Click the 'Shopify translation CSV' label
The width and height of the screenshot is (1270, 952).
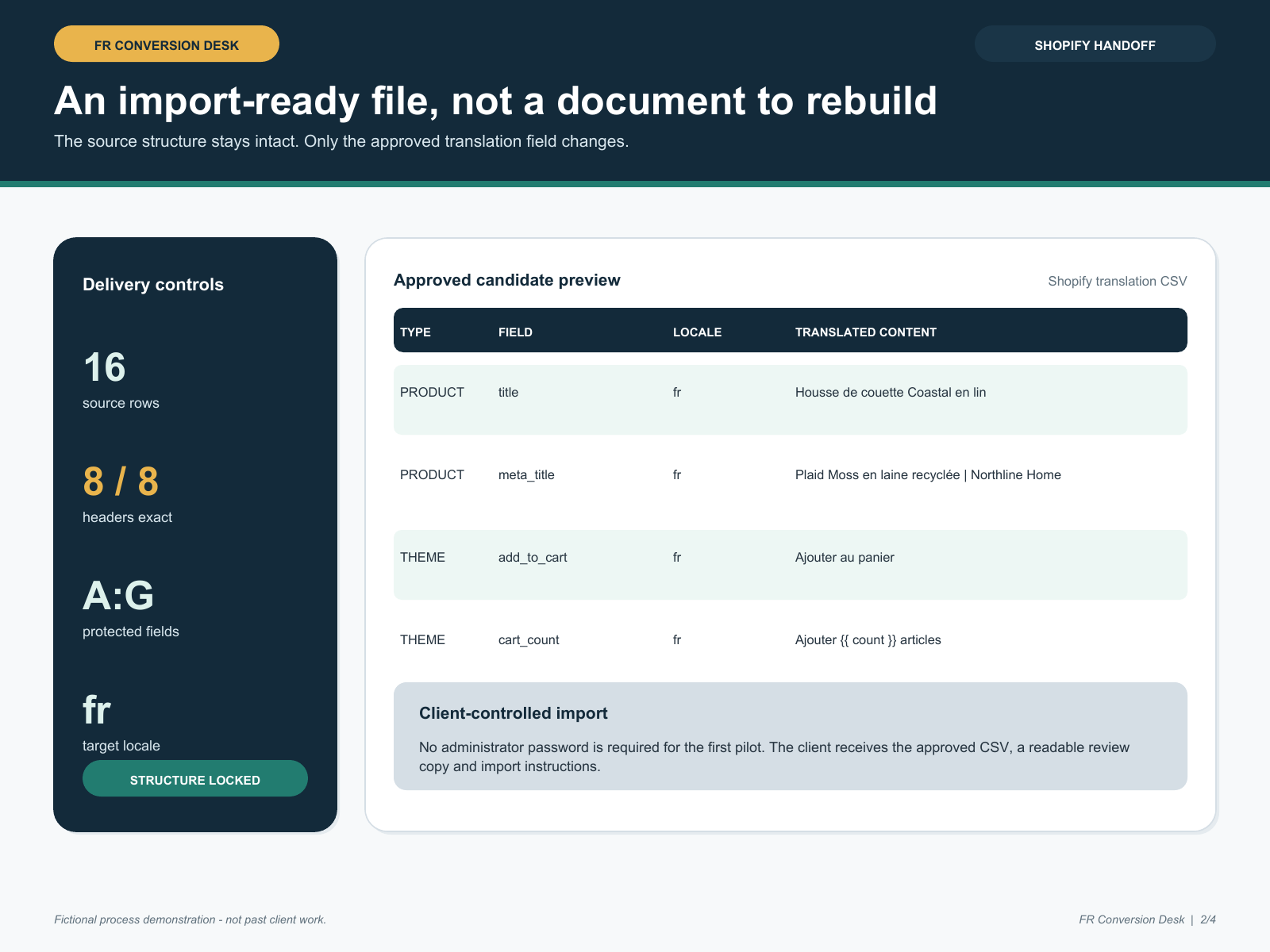(1118, 281)
